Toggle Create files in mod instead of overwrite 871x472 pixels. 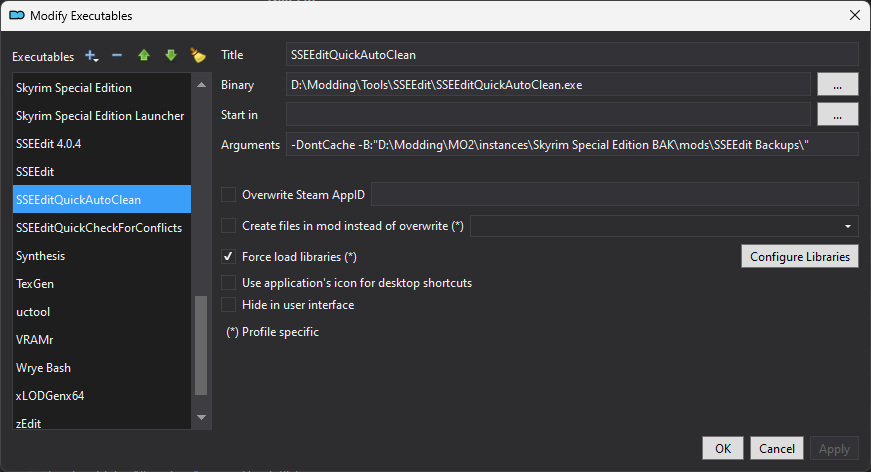coord(228,226)
